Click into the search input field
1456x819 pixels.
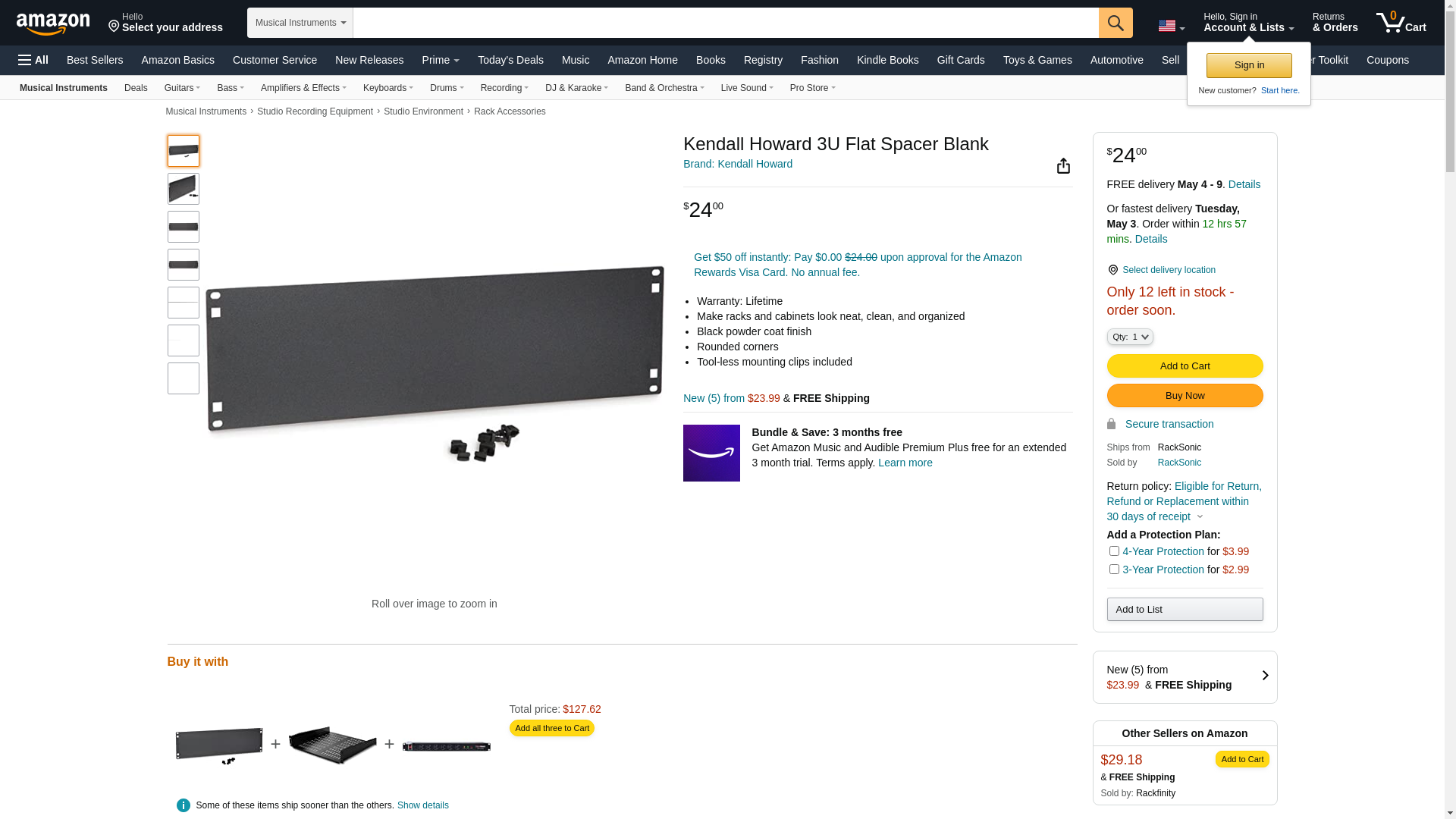pyautogui.click(x=725, y=23)
